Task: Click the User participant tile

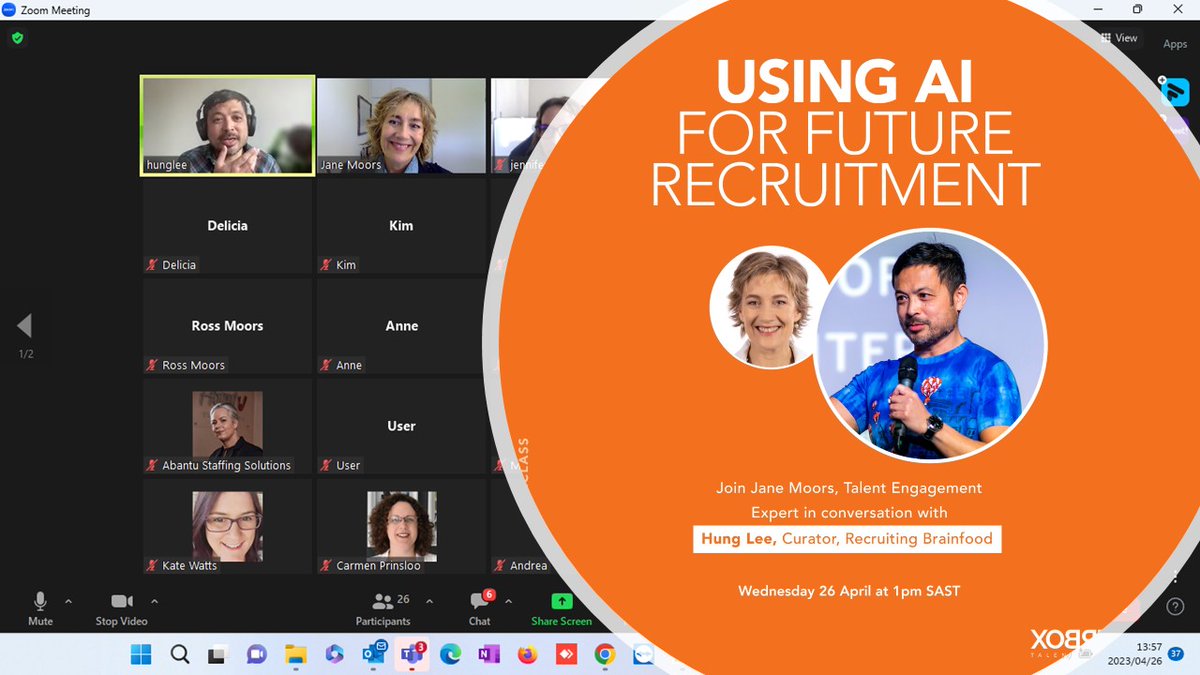Action: click(401, 426)
